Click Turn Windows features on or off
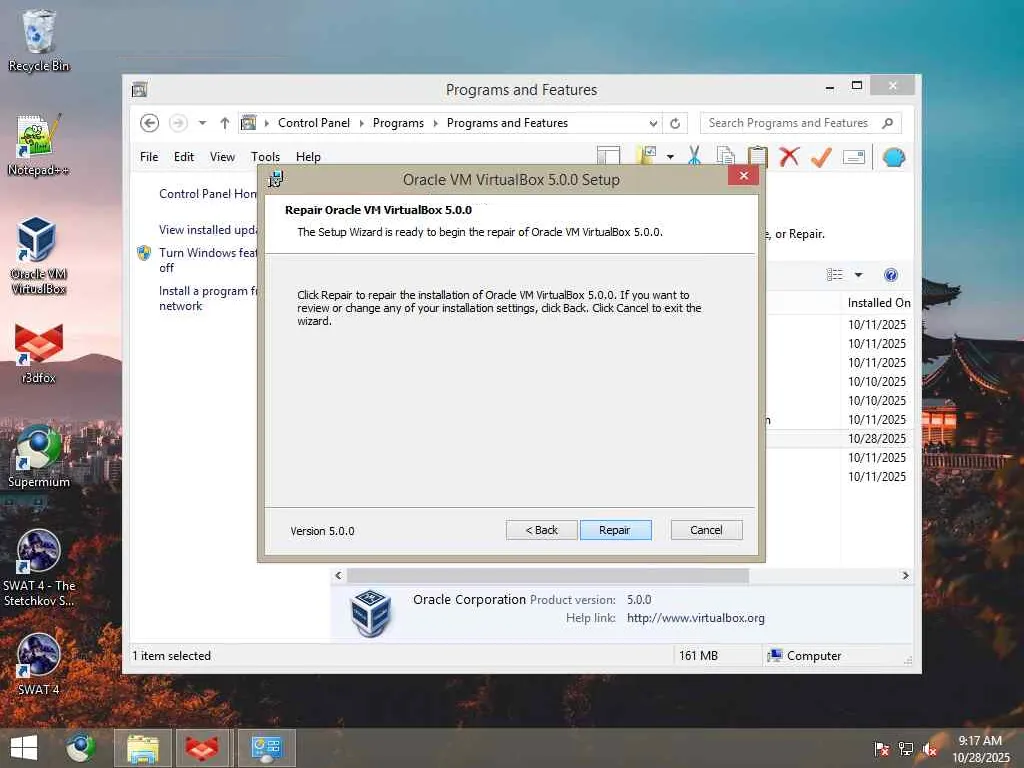Screen dimensions: 1024x768 [x=208, y=260]
